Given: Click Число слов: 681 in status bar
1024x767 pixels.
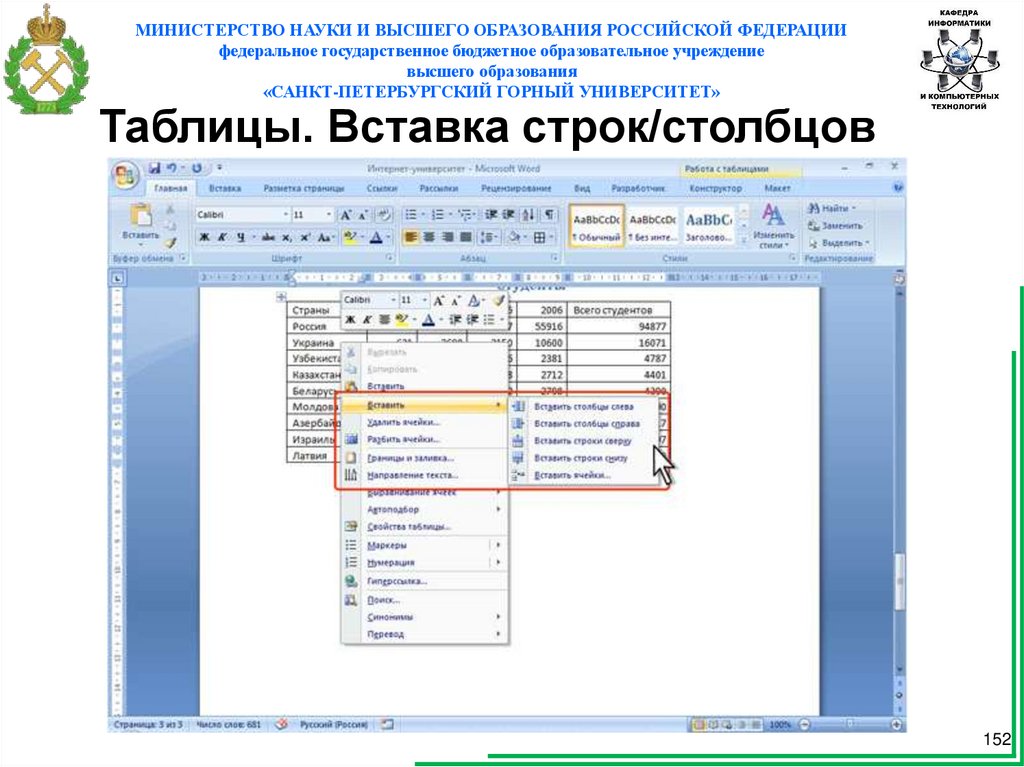Looking at the screenshot, I should point(228,725).
